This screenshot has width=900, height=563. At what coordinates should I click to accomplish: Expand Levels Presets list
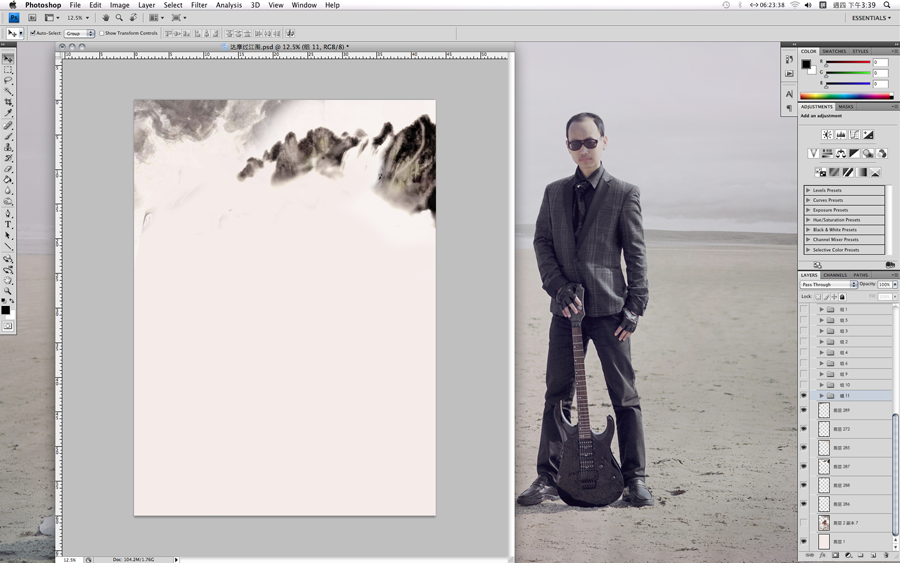(x=808, y=190)
